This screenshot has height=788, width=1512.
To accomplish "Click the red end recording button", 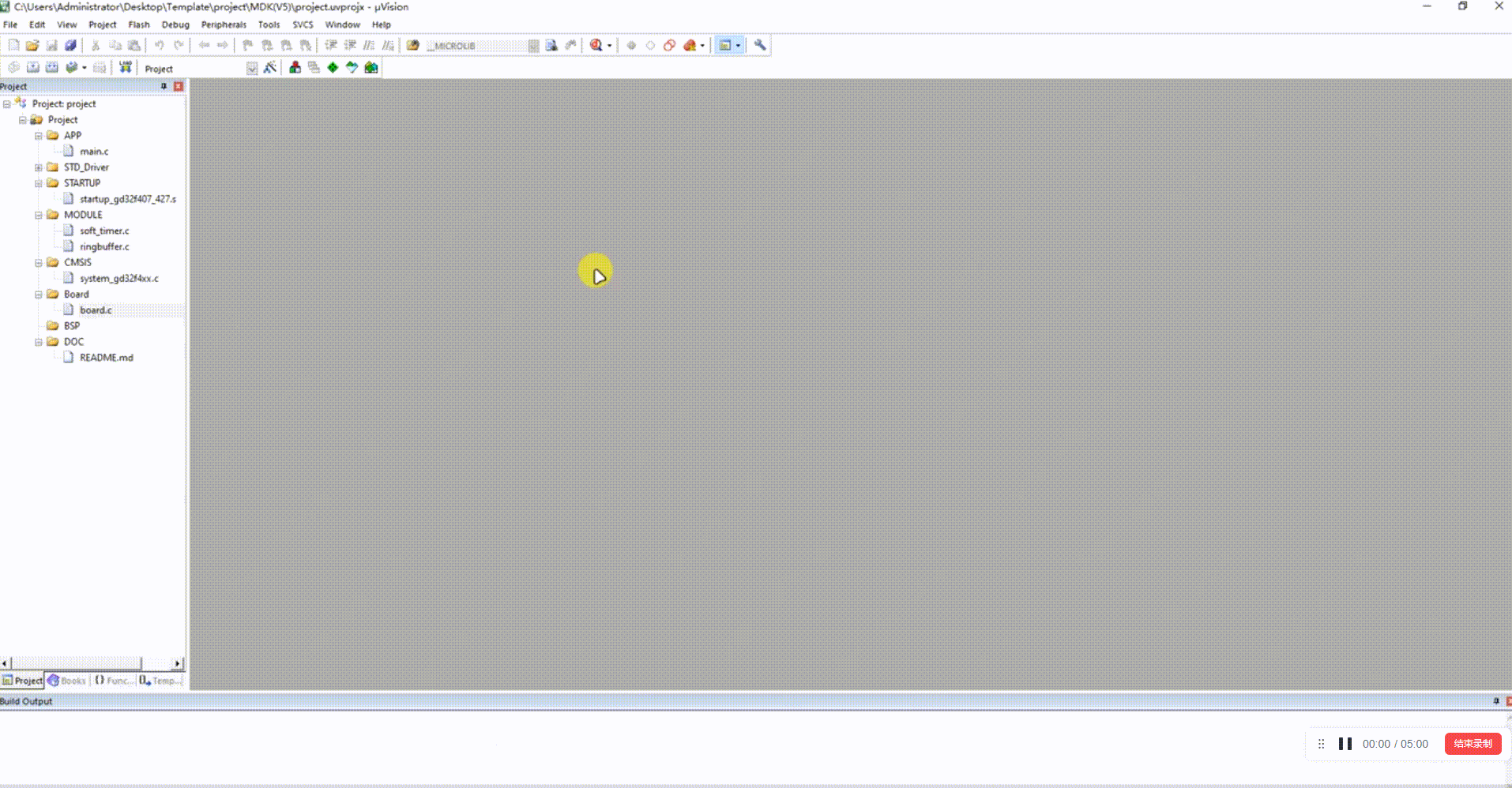I will click(1473, 744).
